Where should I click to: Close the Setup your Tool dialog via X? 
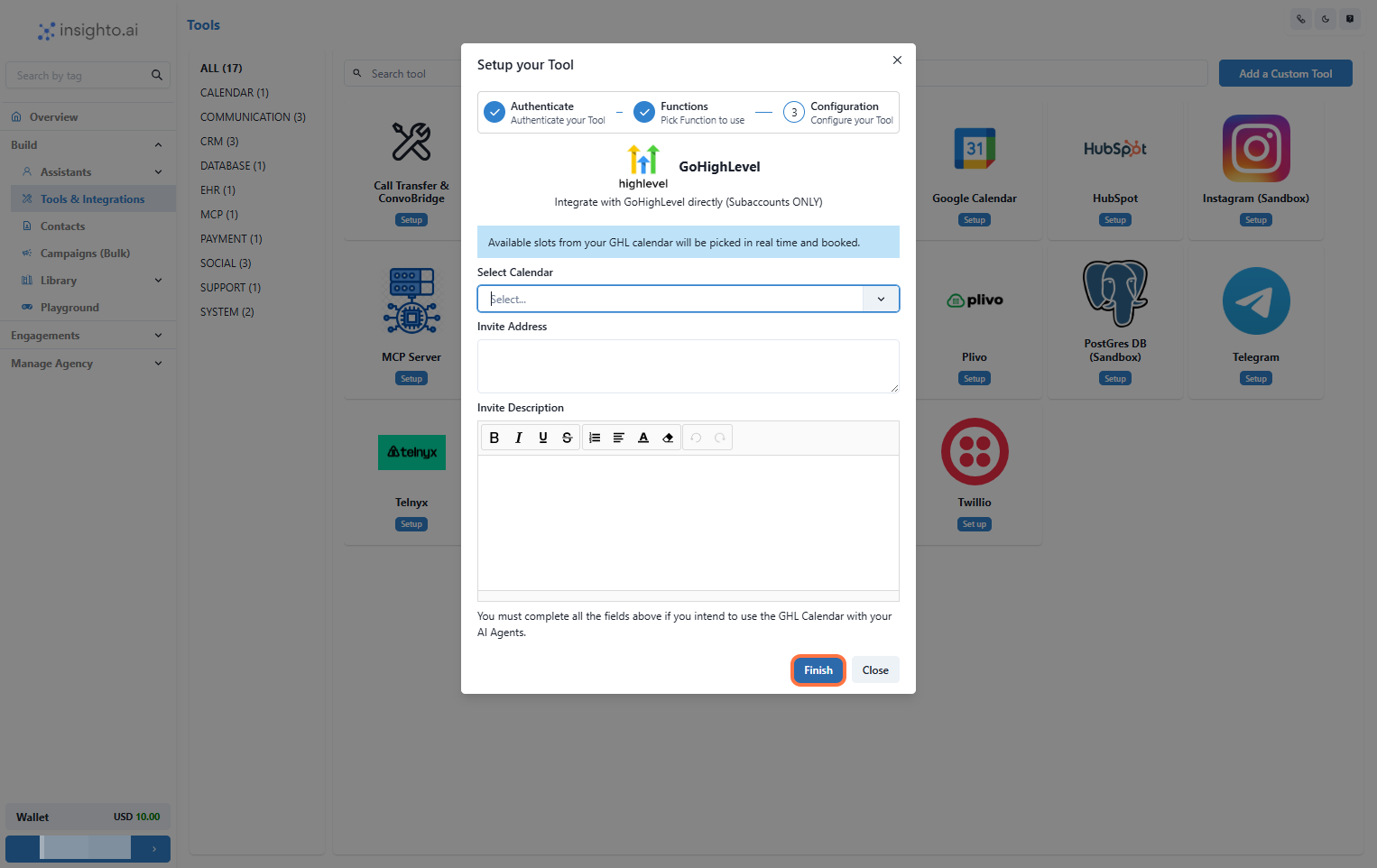click(897, 60)
